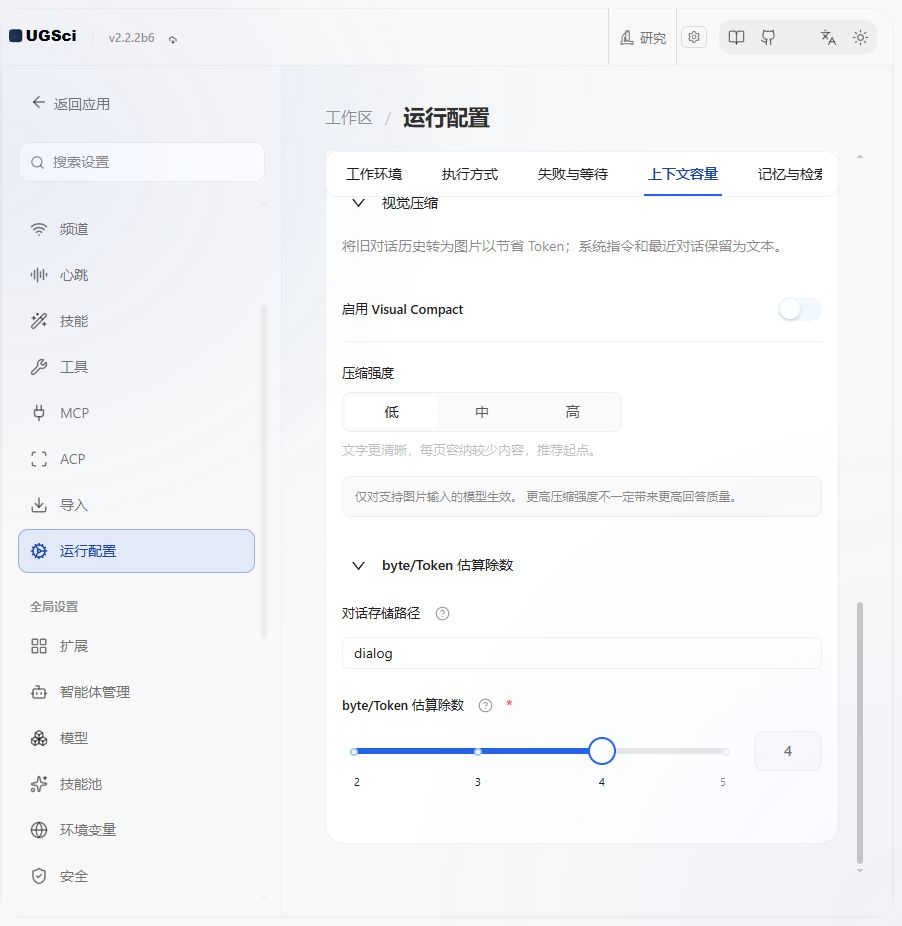The height and width of the screenshot is (926, 902).
Task: Open 环境变量 in the sidebar
Action: click(136, 830)
